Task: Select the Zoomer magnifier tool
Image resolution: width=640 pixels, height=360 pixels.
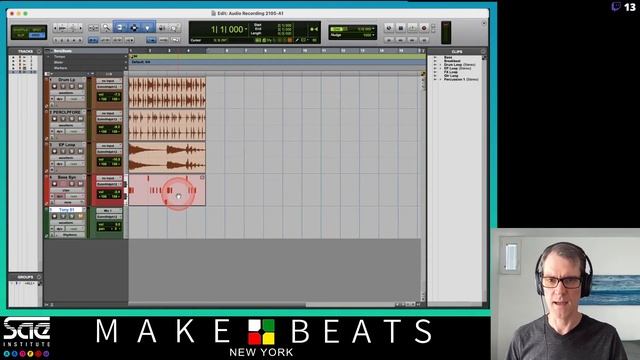Action: tap(106, 28)
